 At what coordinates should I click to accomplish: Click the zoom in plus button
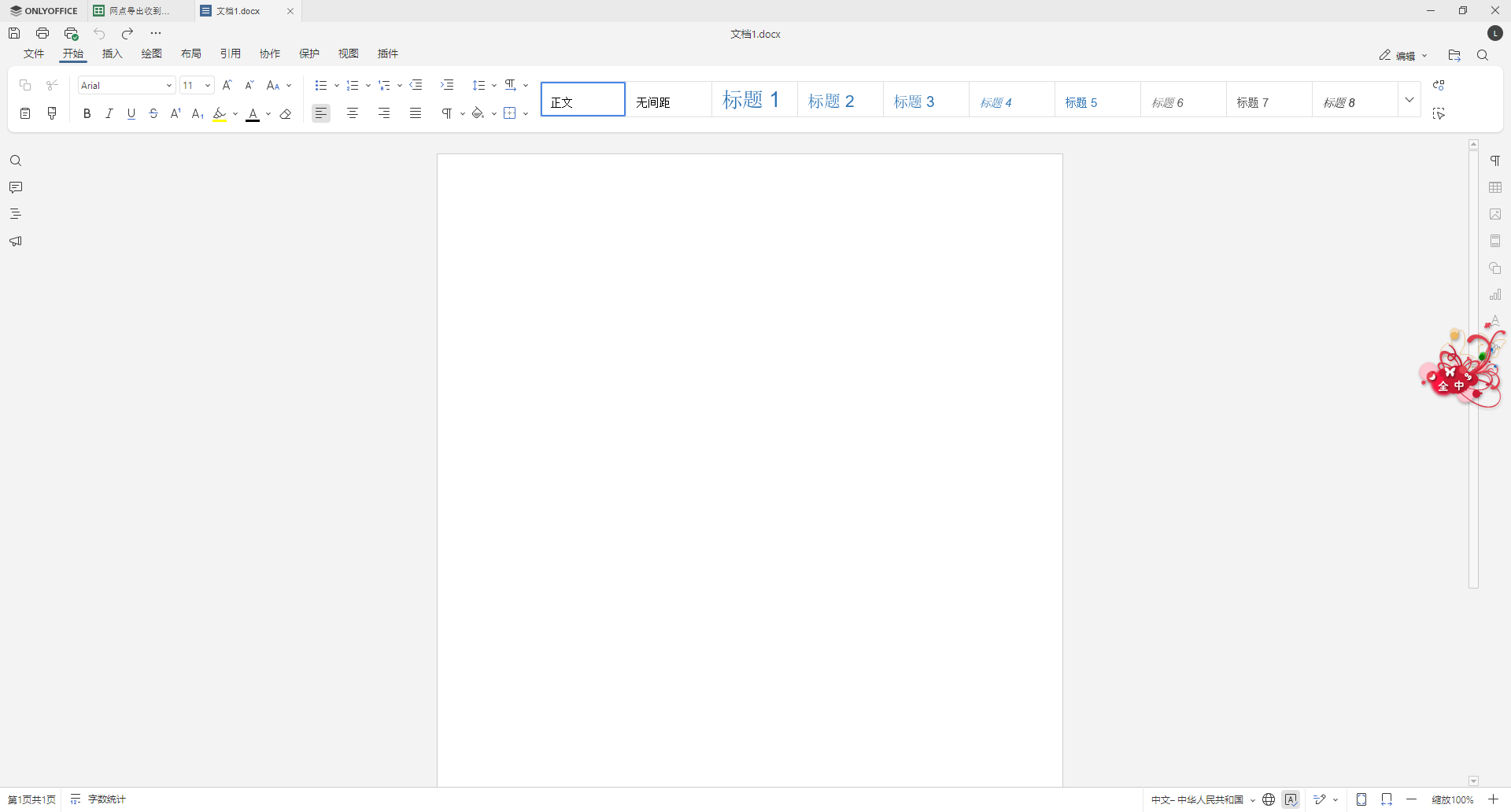[x=1493, y=799]
